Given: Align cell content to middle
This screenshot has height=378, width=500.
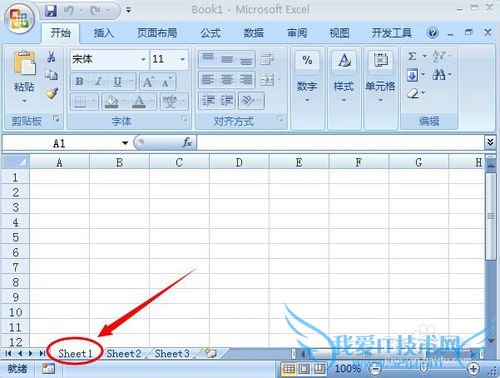Looking at the screenshot, I should [x=227, y=59].
